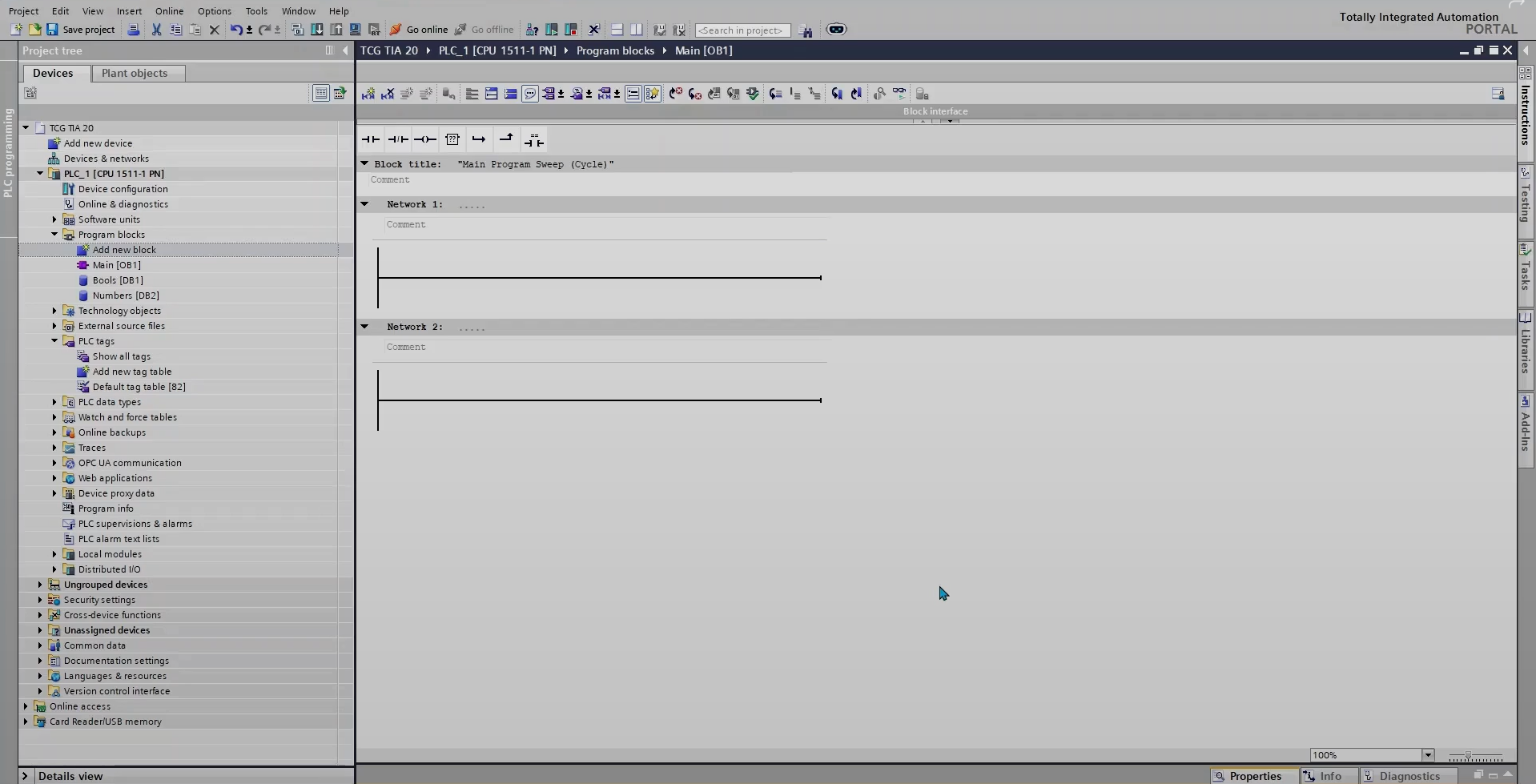The width and height of the screenshot is (1536, 784).
Task: Click the insert network icon
Action: 368,94
